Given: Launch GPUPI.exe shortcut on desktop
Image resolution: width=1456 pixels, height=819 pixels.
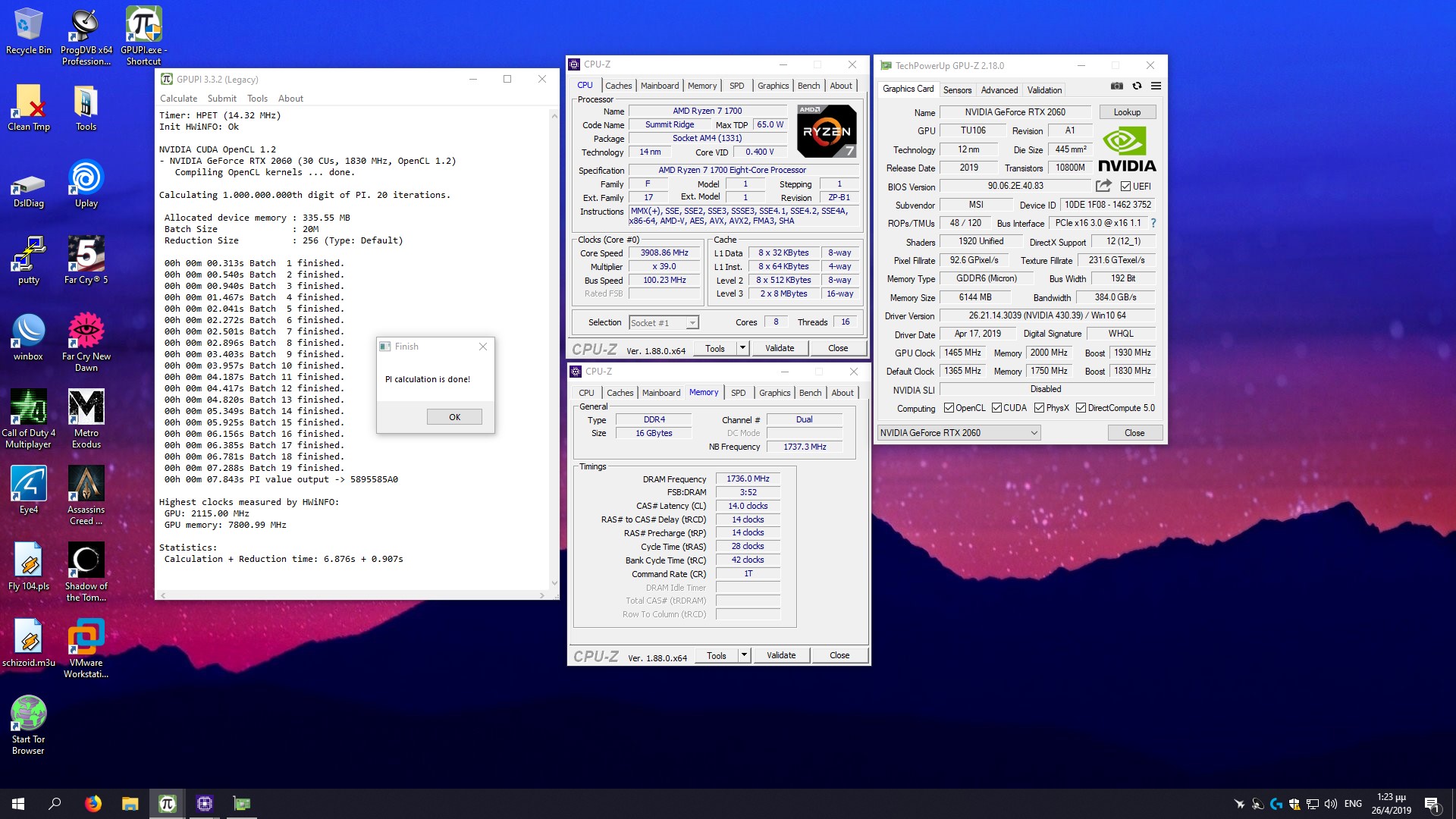Looking at the screenshot, I should (x=143, y=36).
